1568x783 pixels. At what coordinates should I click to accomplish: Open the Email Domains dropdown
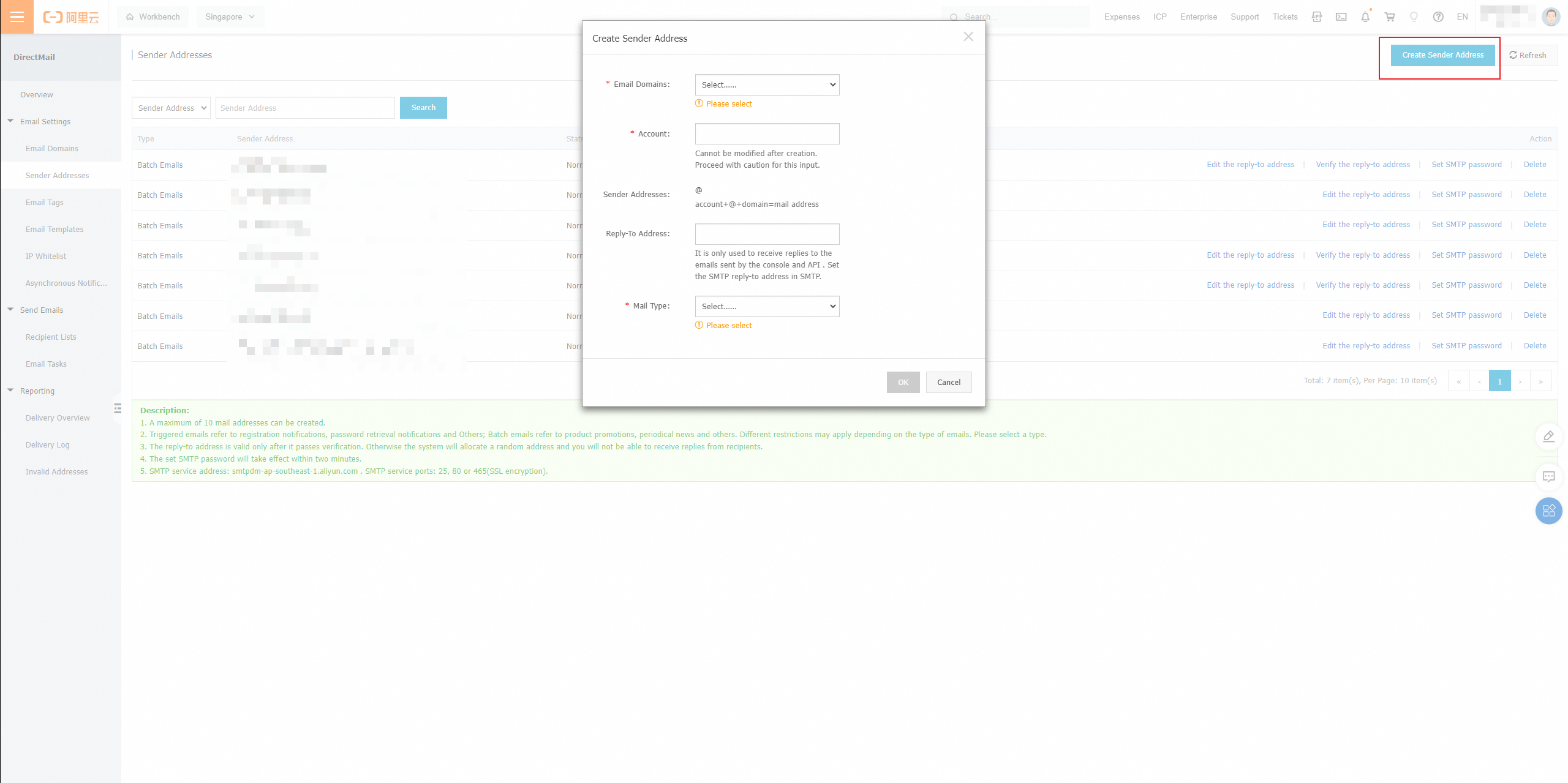click(767, 84)
